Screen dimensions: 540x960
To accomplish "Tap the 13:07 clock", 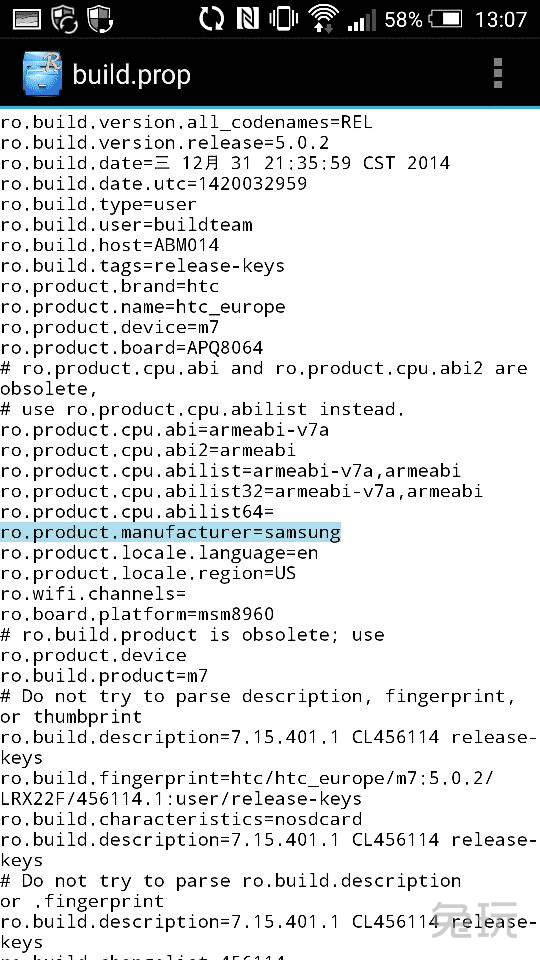I will 500,20.
